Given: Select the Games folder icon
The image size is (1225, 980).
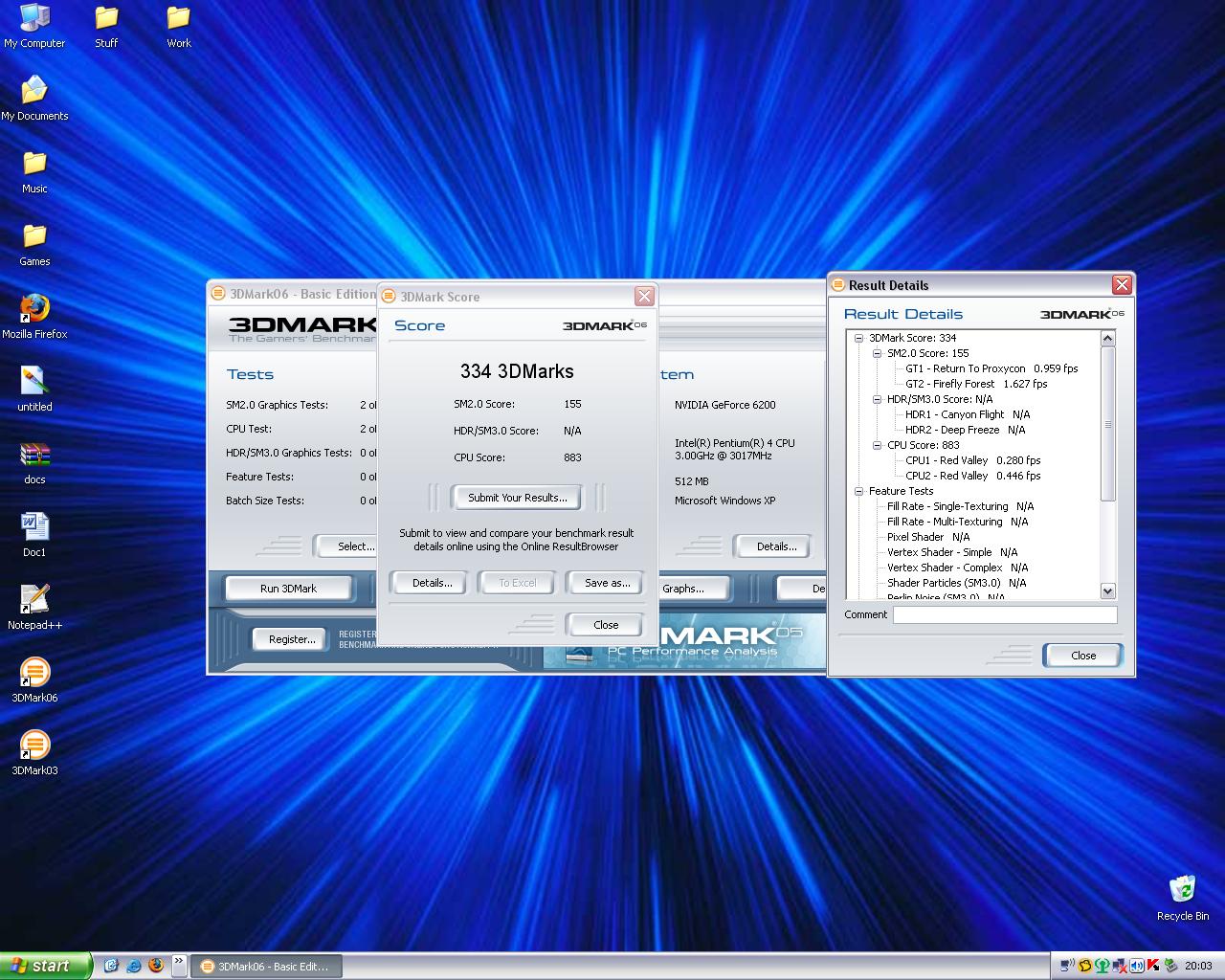Looking at the screenshot, I should point(34,245).
